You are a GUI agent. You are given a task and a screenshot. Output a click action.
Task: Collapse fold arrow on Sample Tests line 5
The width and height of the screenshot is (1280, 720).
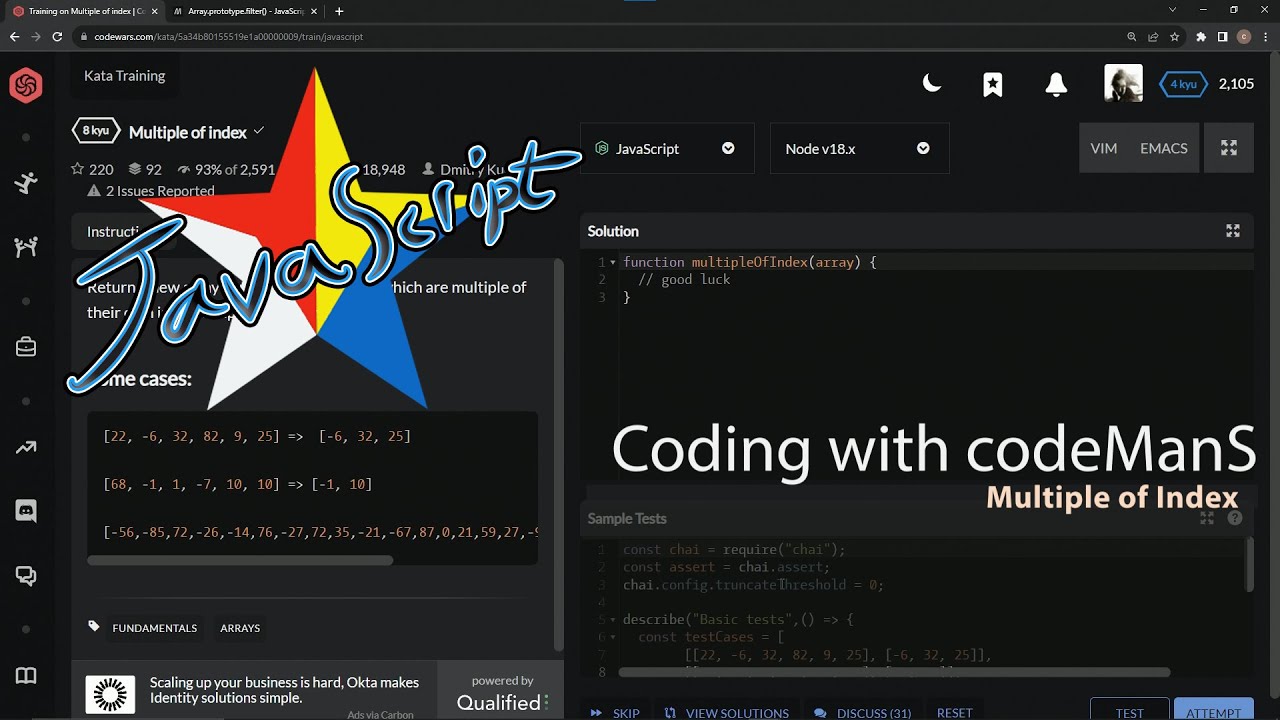click(613, 620)
